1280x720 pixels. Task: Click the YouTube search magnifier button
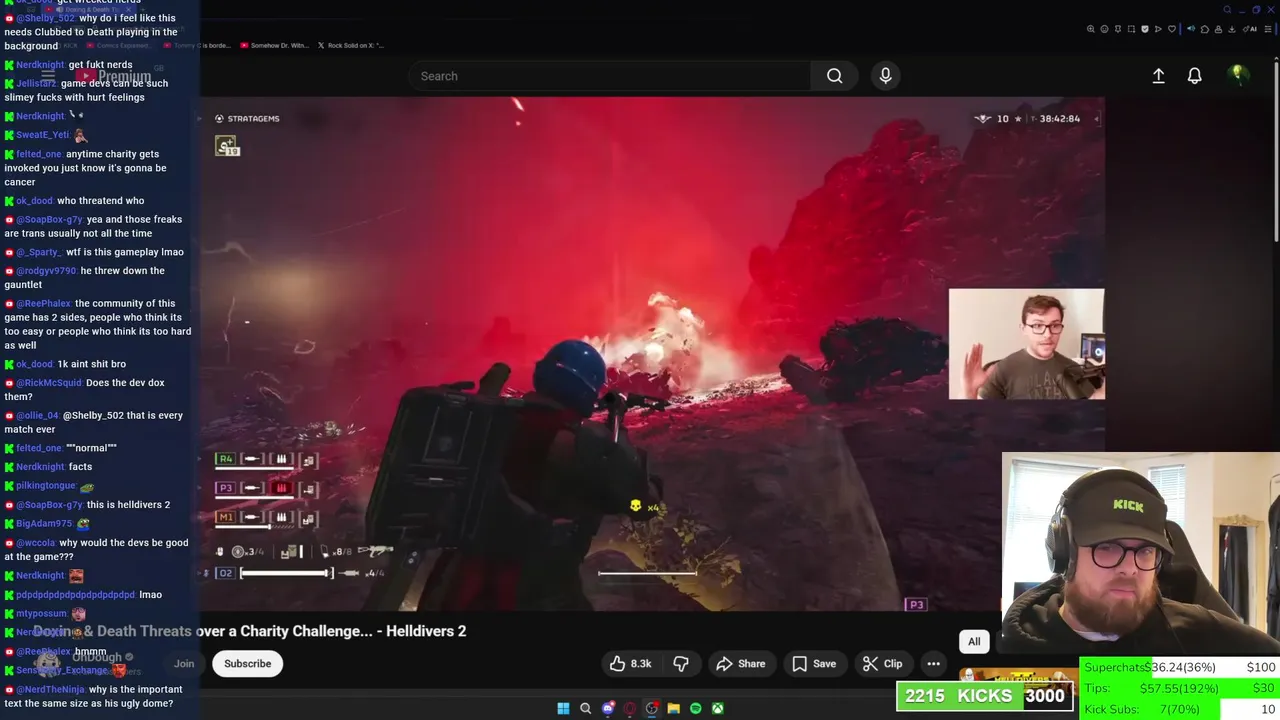[834, 76]
